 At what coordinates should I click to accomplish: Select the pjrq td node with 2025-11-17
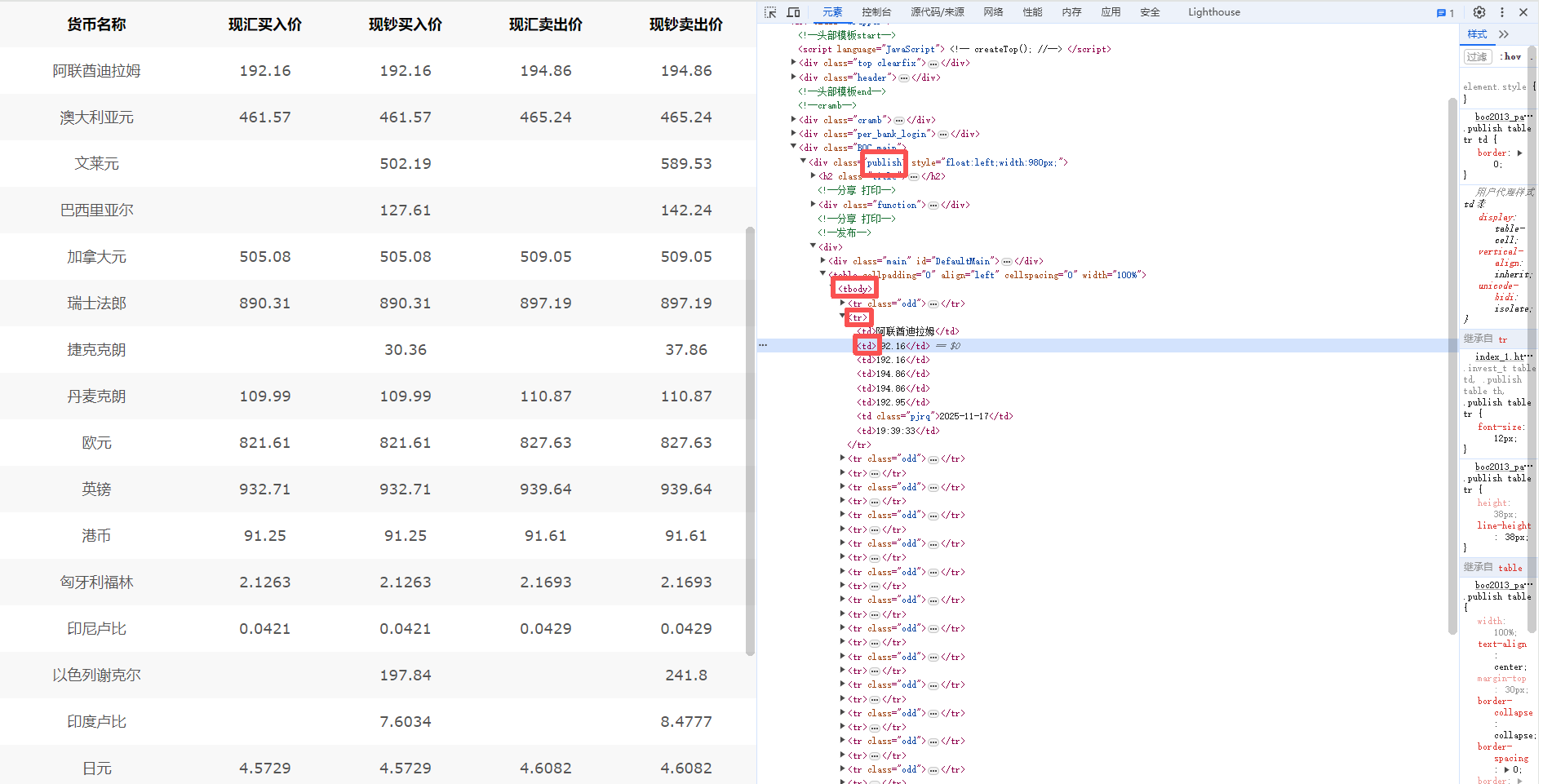(935, 416)
